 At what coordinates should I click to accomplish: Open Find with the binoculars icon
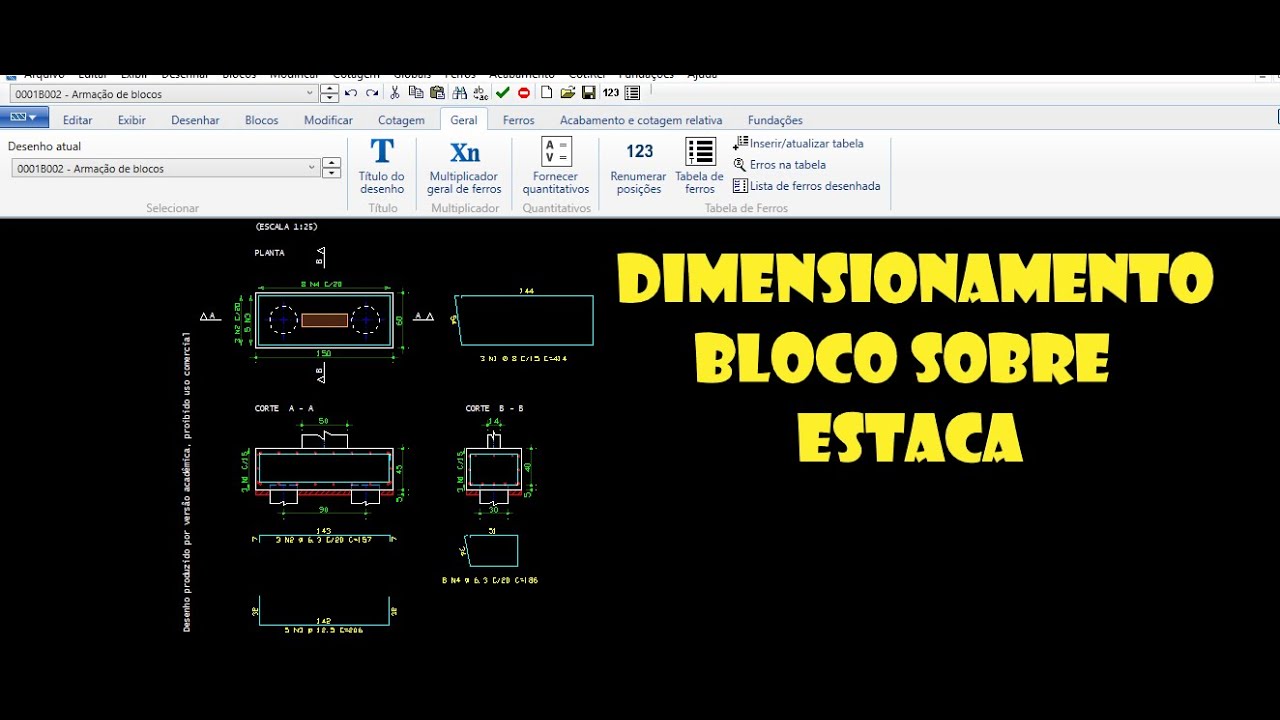click(x=459, y=93)
